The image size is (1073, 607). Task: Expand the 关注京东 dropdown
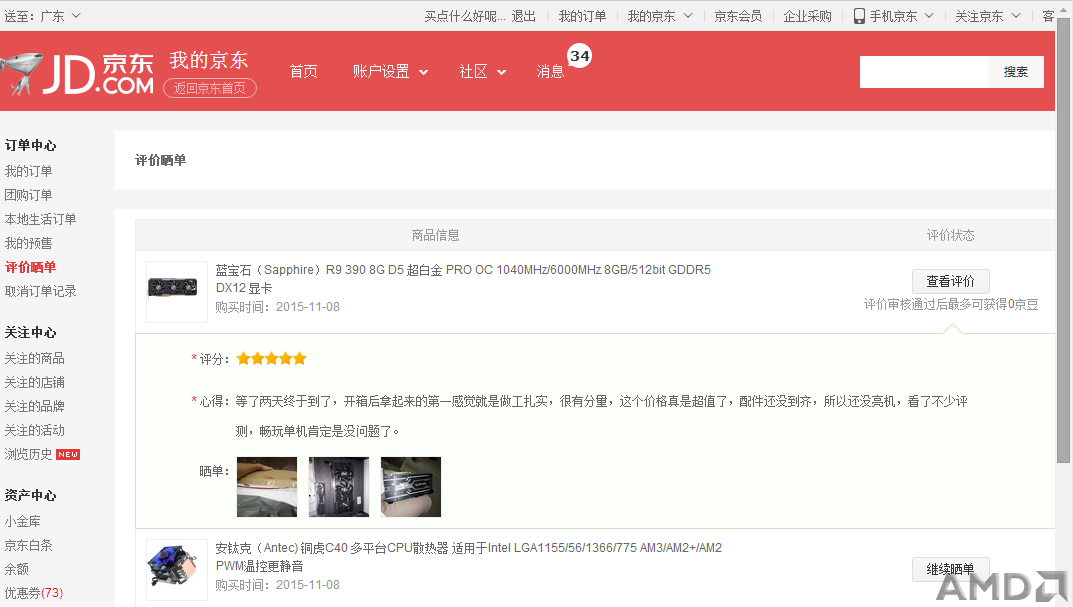987,16
